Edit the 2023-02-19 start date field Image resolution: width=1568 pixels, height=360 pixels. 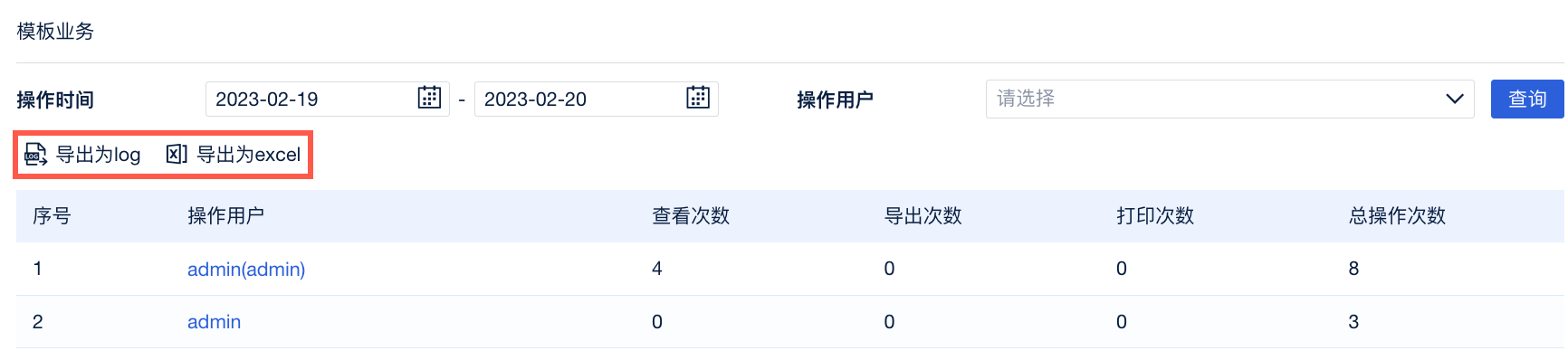(x=328, y=99)
